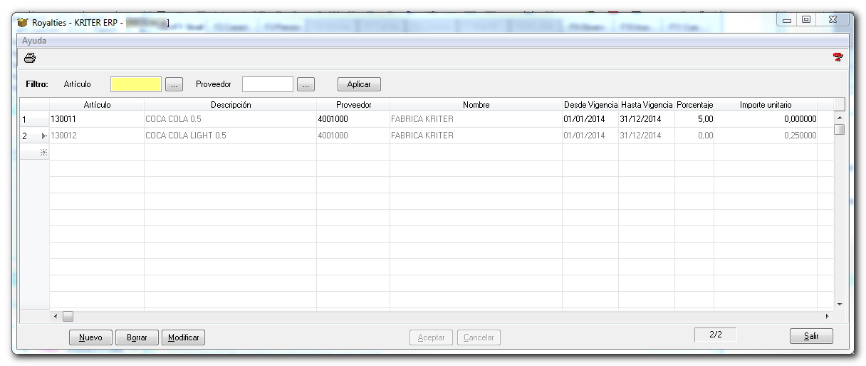The height and width of the screenshot is (366, 866).
Task: Click the printer icon in toolbar
Action: [30, 57]
